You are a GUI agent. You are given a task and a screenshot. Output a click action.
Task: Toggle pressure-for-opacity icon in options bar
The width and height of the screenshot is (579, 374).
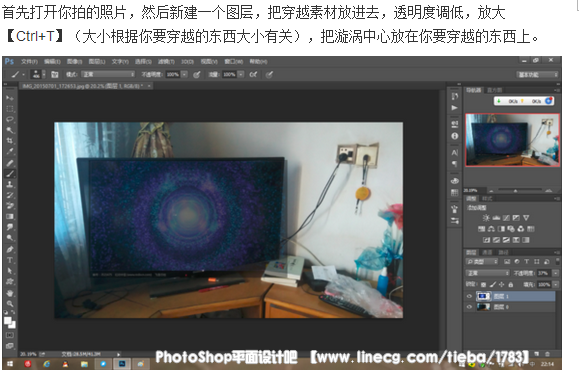(x=197, y=75)
